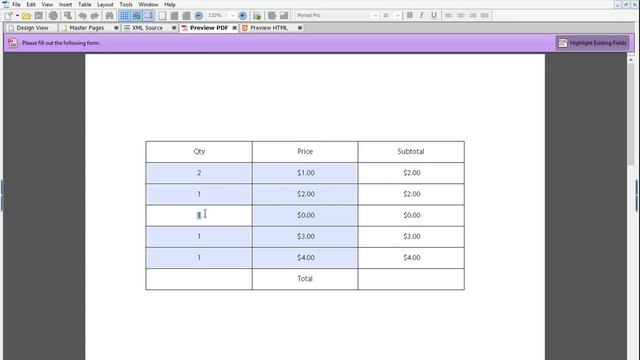This screenshot has width=640, height=360.
Task: Switch to the XML Source tab
Action: pos(147,28)
